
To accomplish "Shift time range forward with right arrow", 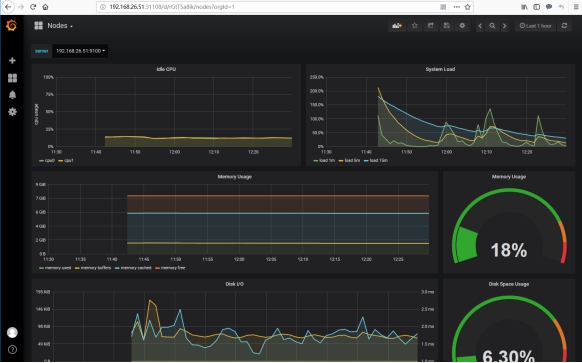I will coord(504,26).
